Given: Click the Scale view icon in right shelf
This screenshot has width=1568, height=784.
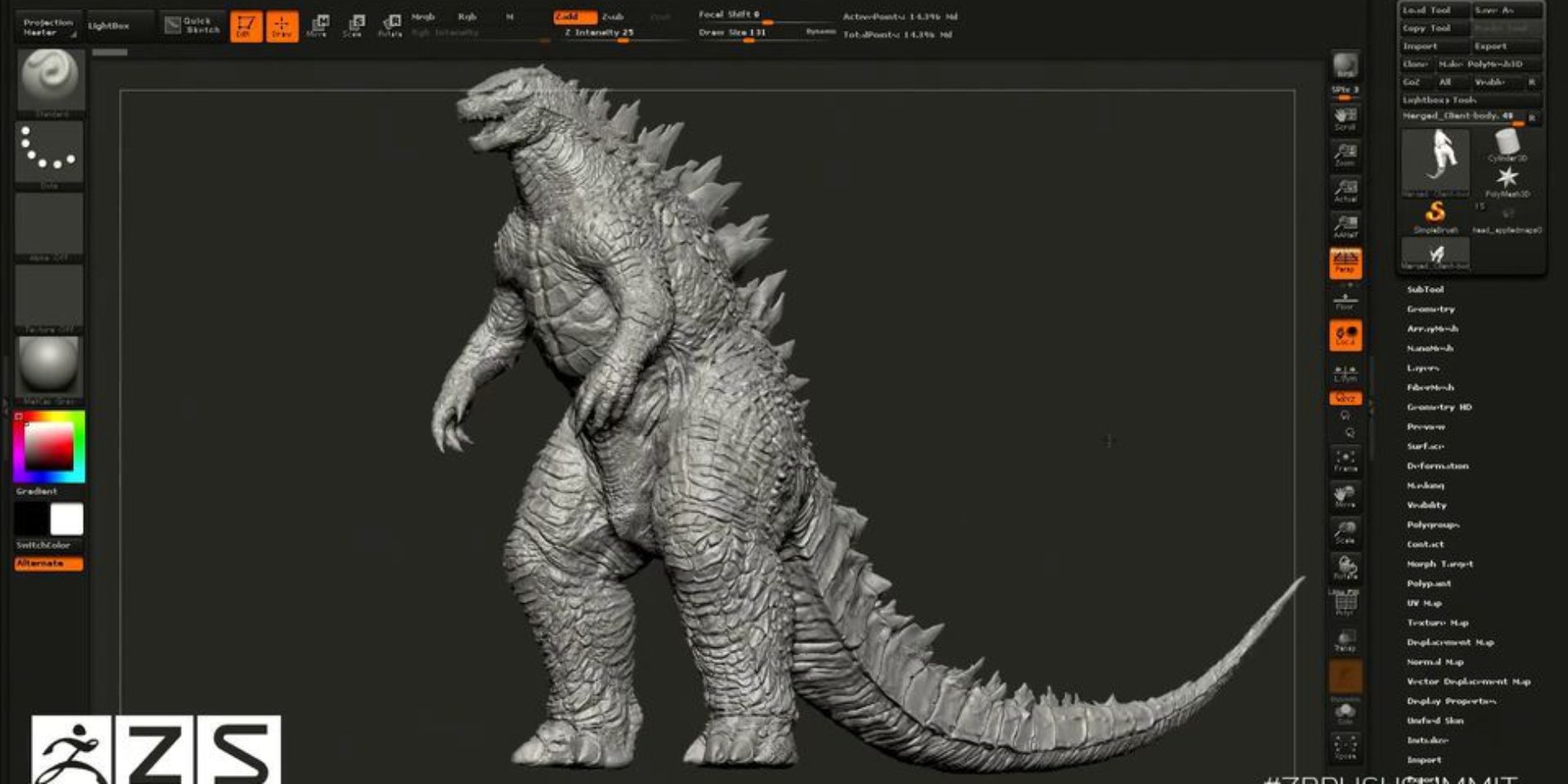Looking at the screenshot, I should coord(1345,533).
